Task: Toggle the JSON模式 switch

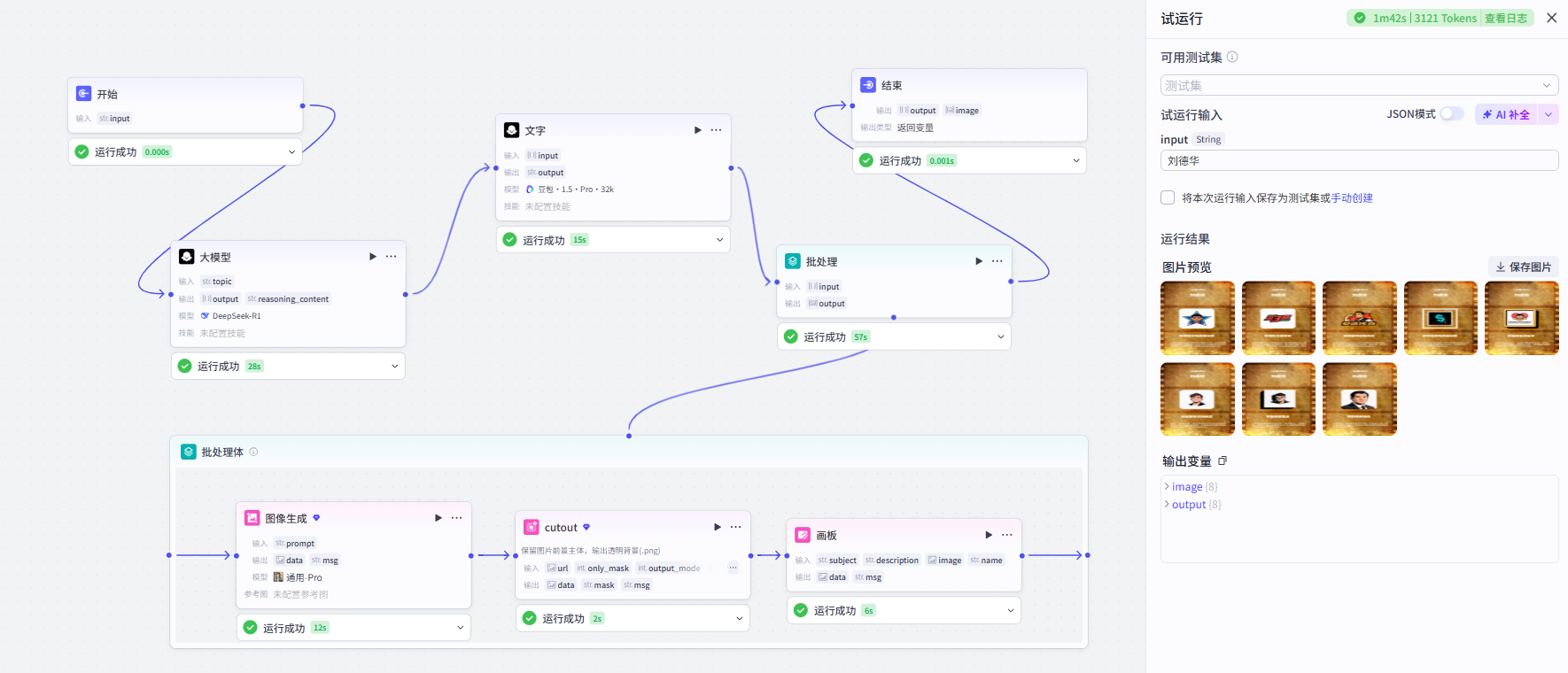Action: point(1452,114)
